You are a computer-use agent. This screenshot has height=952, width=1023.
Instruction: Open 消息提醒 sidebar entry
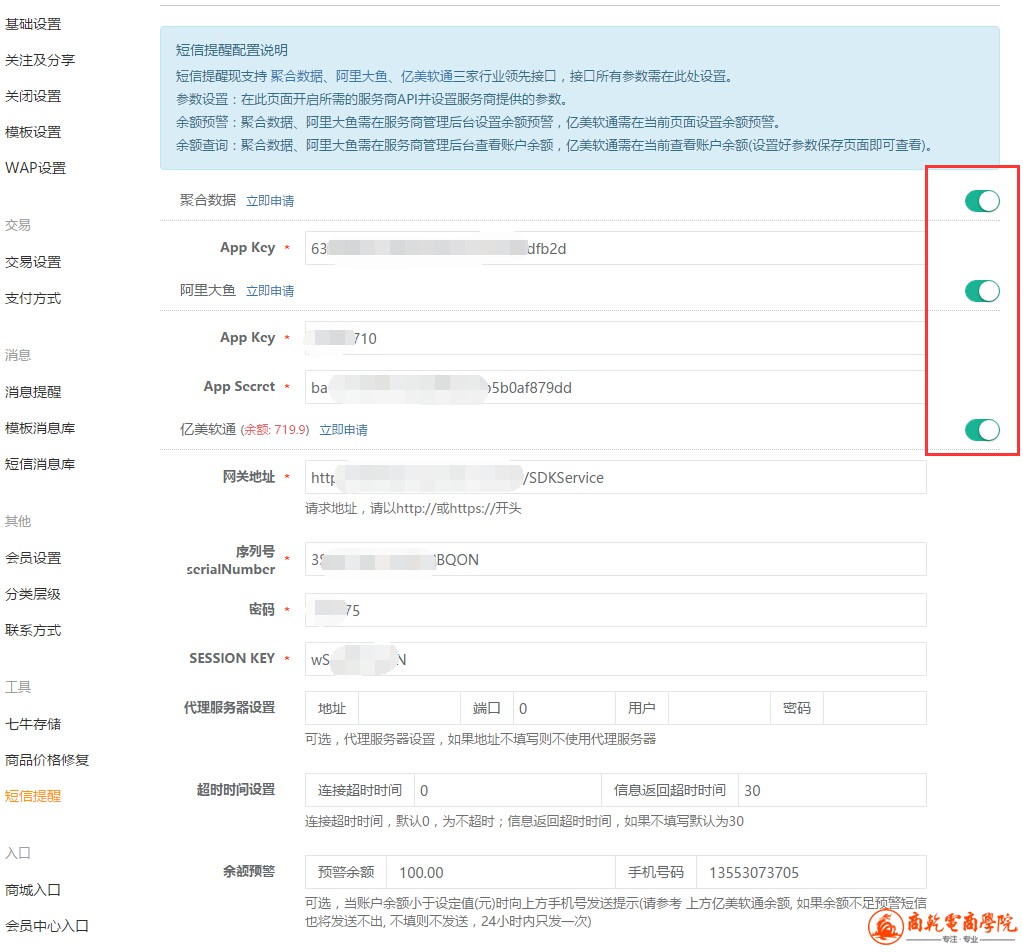[33, 392]
